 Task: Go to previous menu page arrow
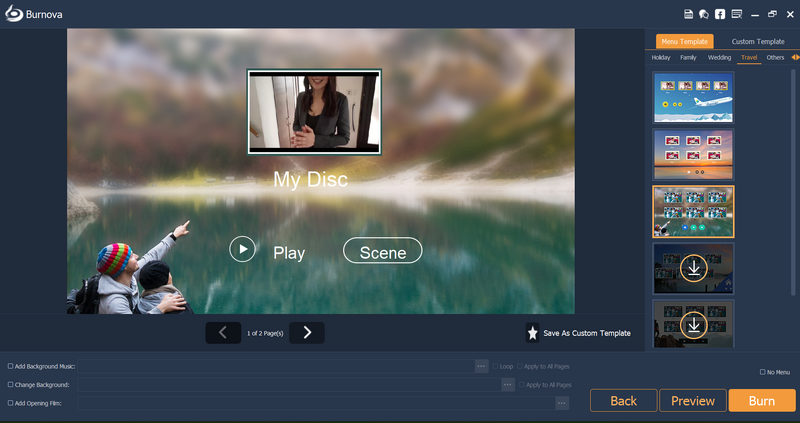pyautogui.click(x=223, y=333)
